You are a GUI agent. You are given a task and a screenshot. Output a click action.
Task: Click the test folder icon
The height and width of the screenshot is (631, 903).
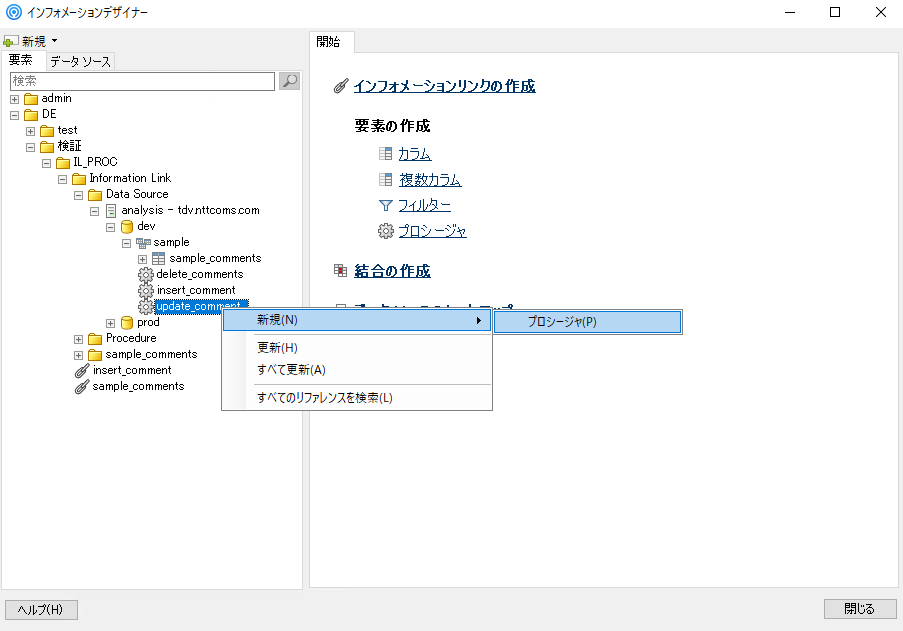[47, 131]
